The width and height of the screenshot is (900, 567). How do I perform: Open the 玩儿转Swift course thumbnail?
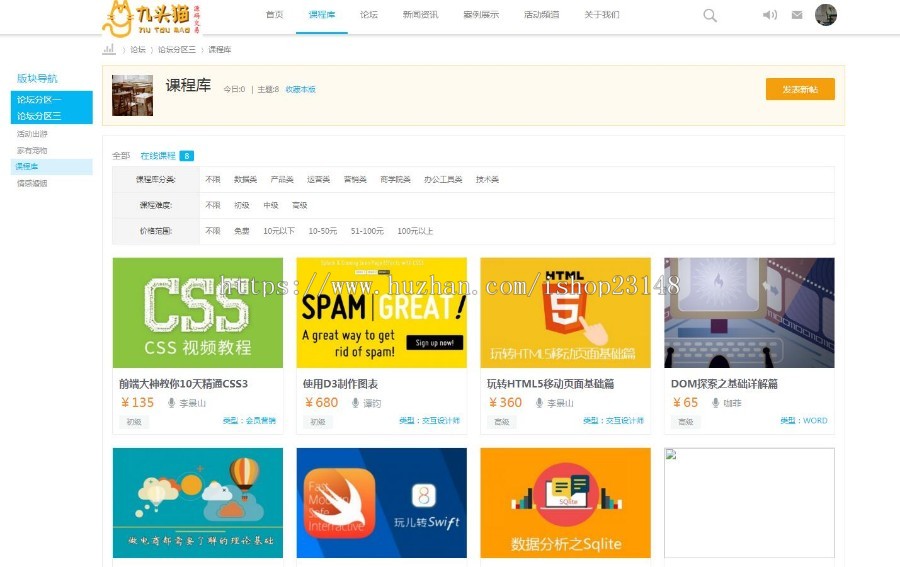tap(382, 503)
